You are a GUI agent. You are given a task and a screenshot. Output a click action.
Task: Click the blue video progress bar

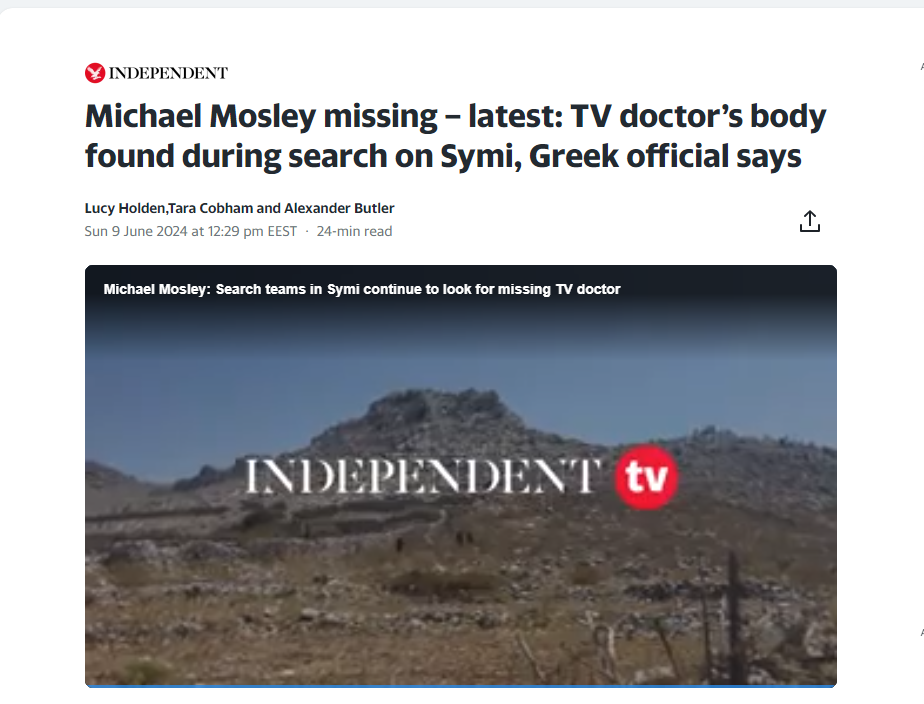pyautogui.click(x=461, y=686)
